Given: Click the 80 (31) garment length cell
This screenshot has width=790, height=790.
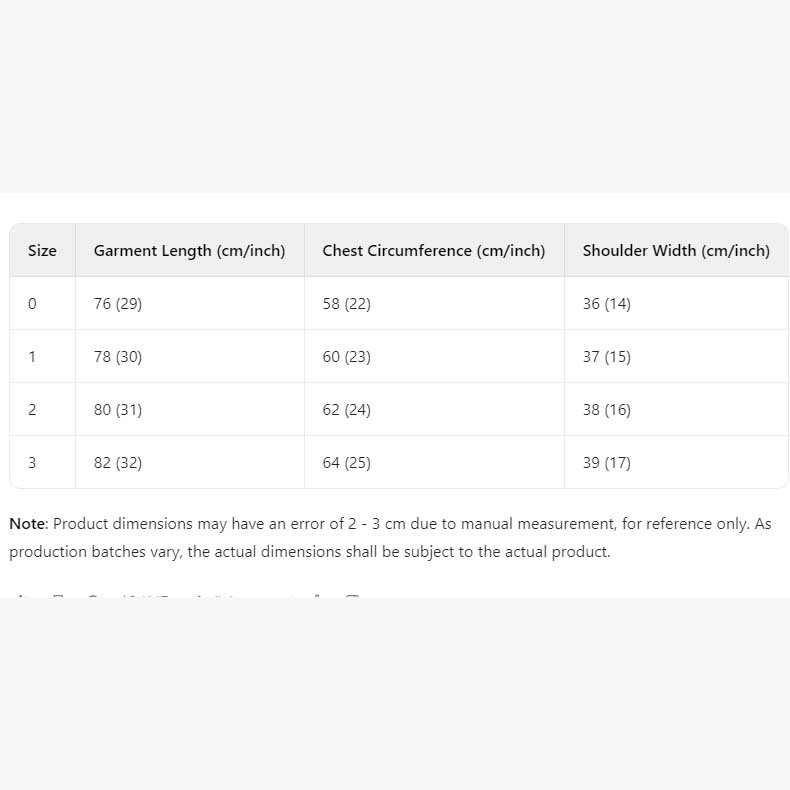Looking at the screenshot, I should point(118,410).
